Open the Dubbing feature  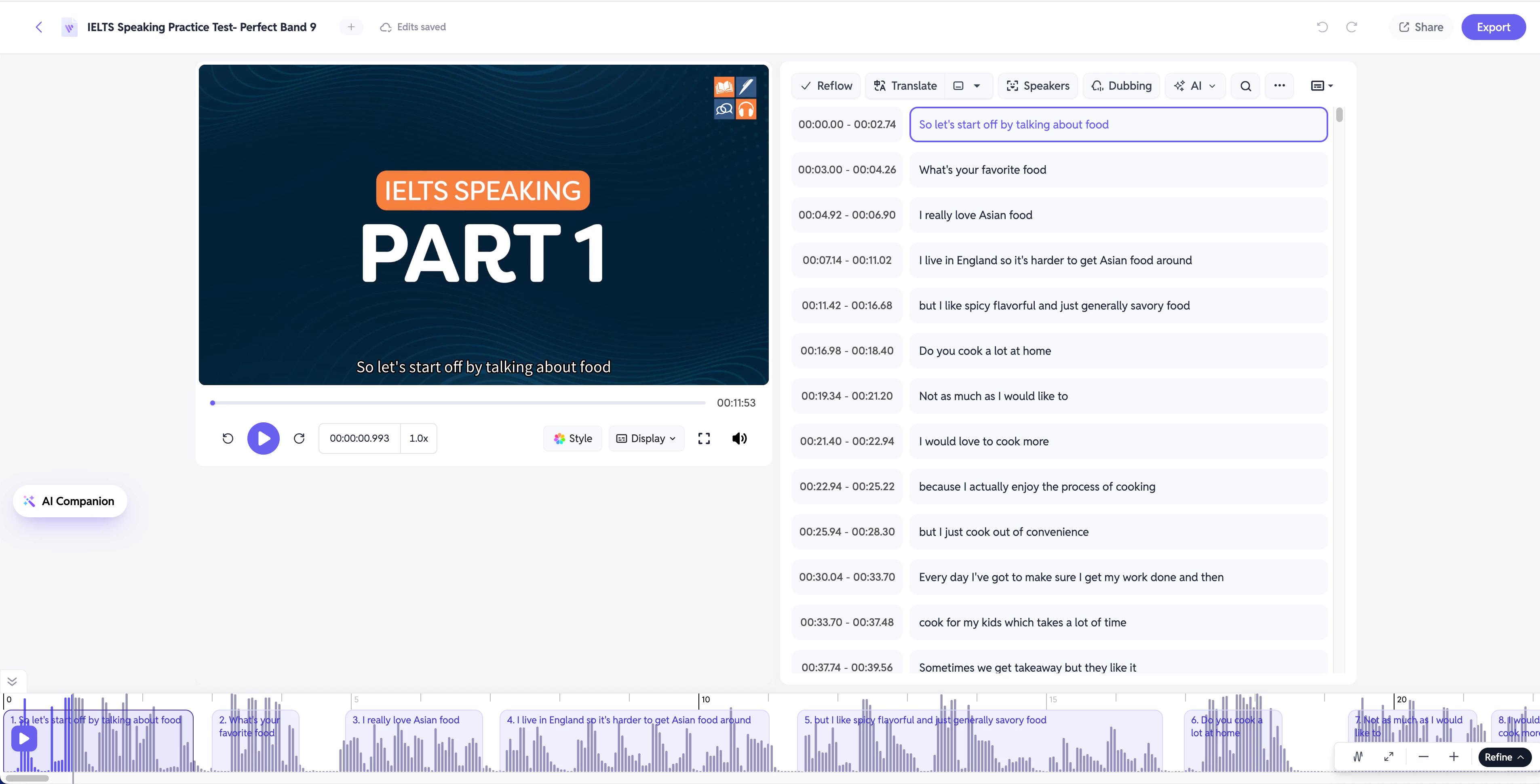pos(1122,85)
